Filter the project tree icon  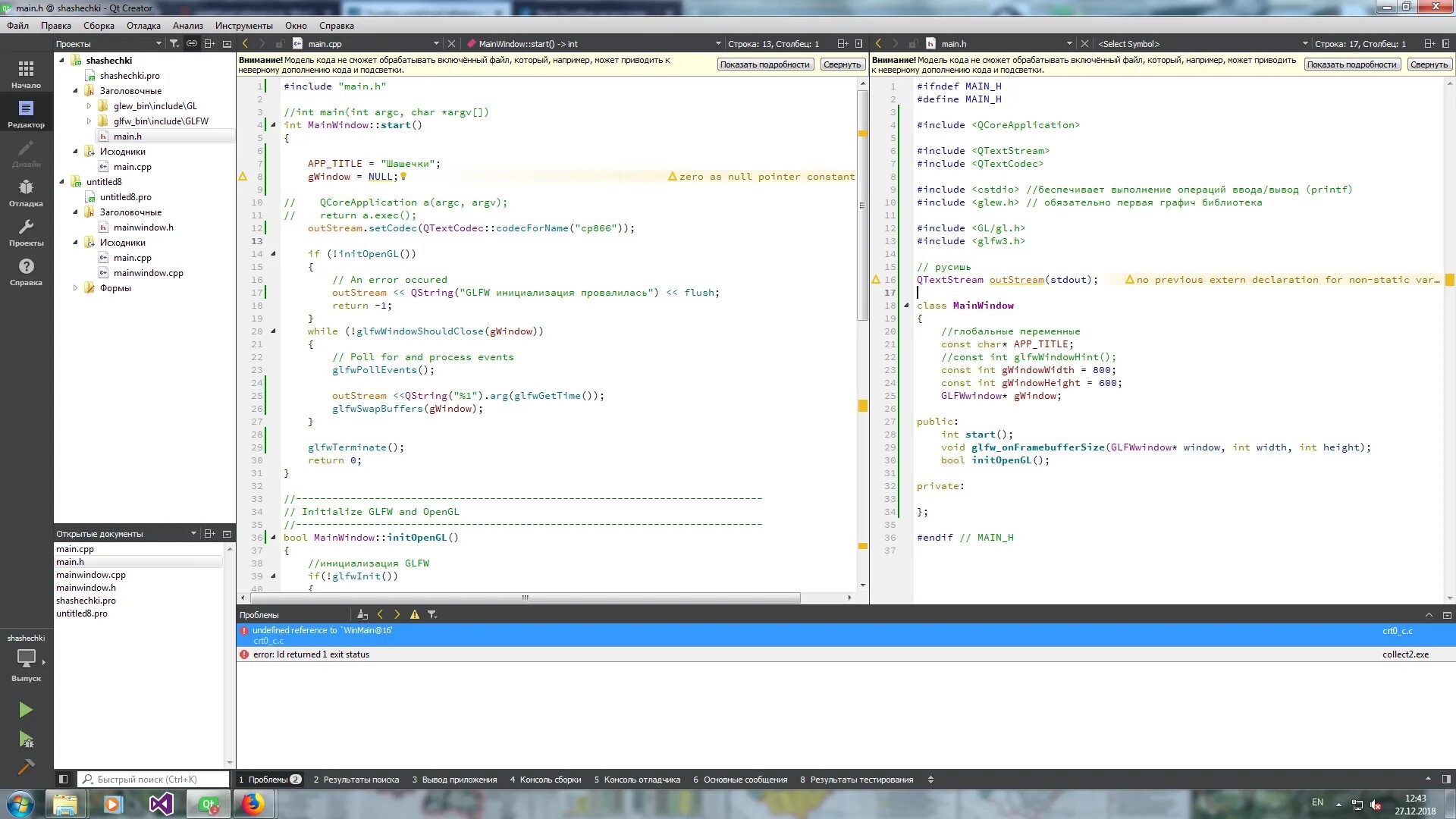click(174, 44)
